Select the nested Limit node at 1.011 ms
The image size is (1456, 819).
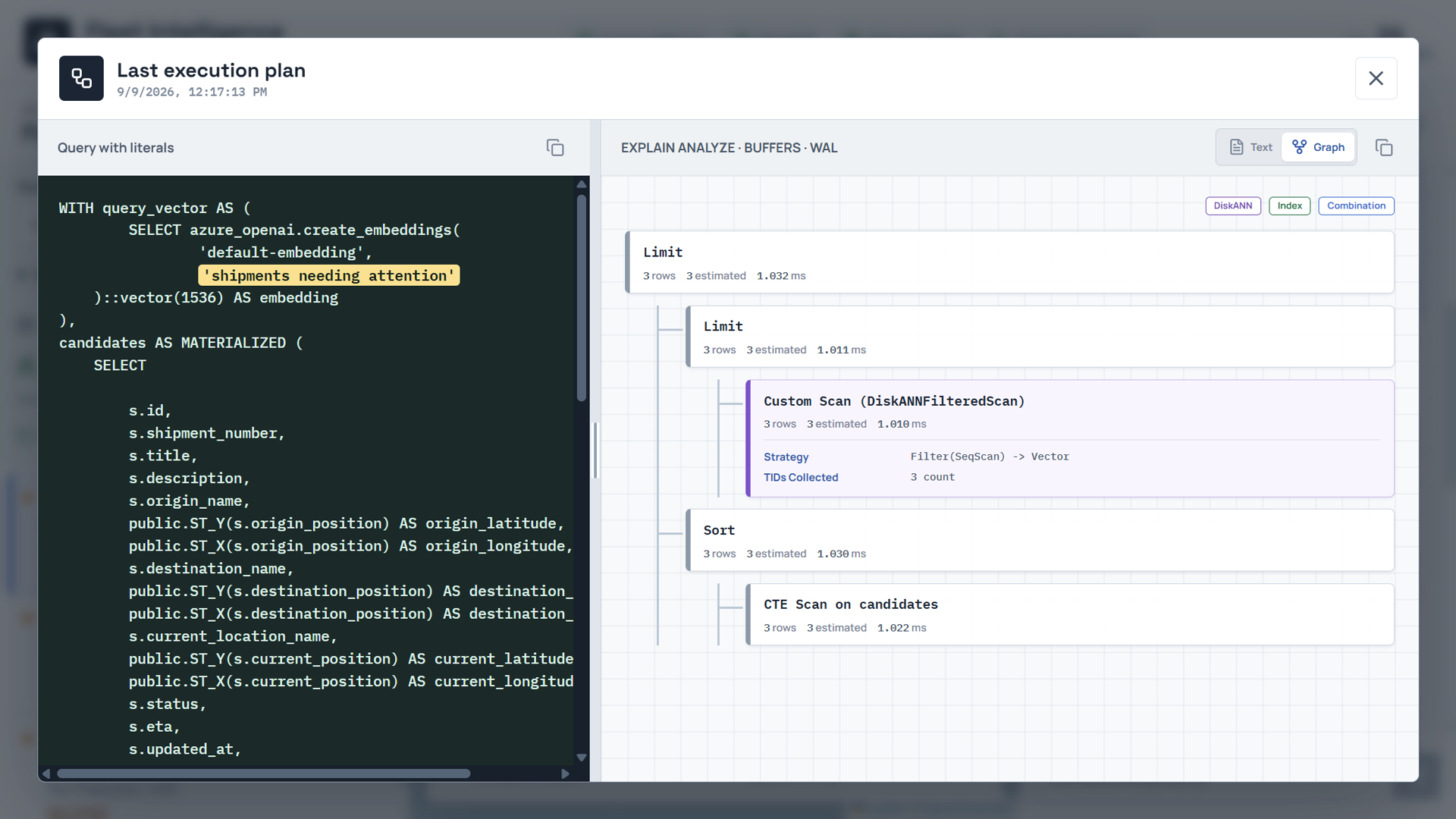click(1040, 337)
